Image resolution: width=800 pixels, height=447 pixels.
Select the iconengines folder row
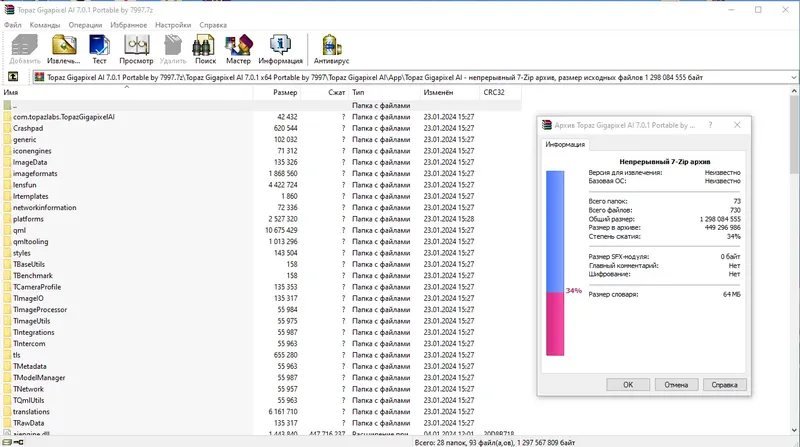[261, 151]
